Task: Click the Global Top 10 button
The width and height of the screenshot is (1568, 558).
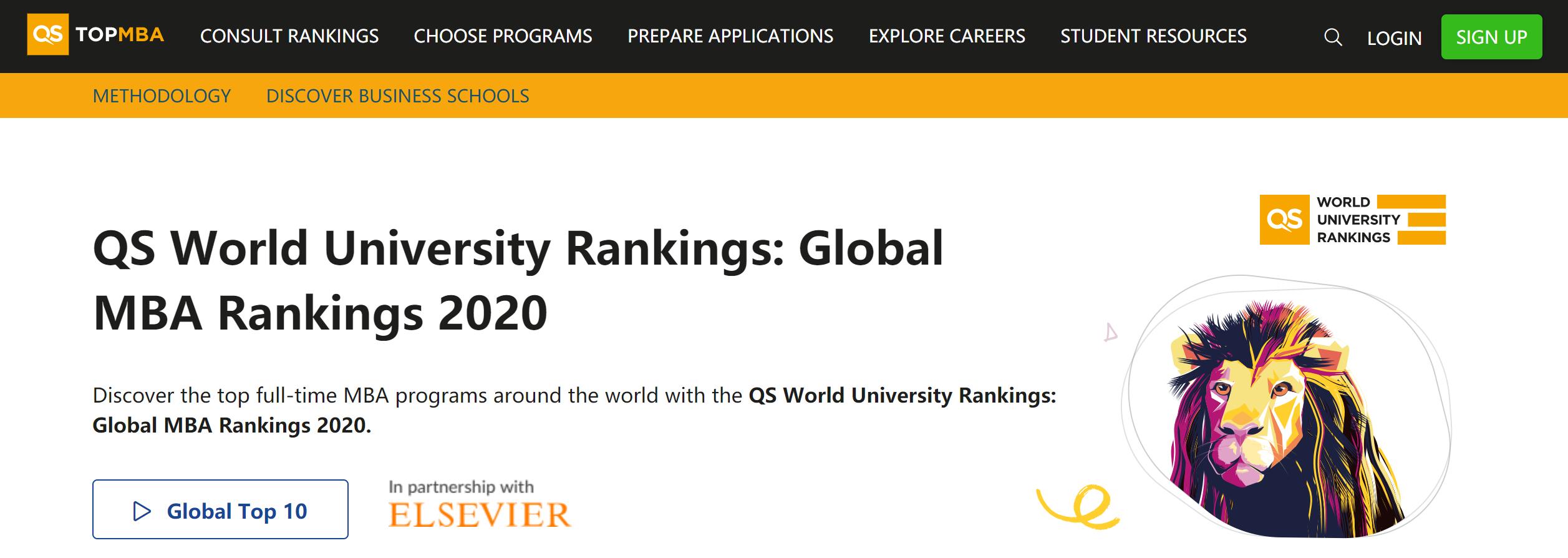Action: point(220,509)
